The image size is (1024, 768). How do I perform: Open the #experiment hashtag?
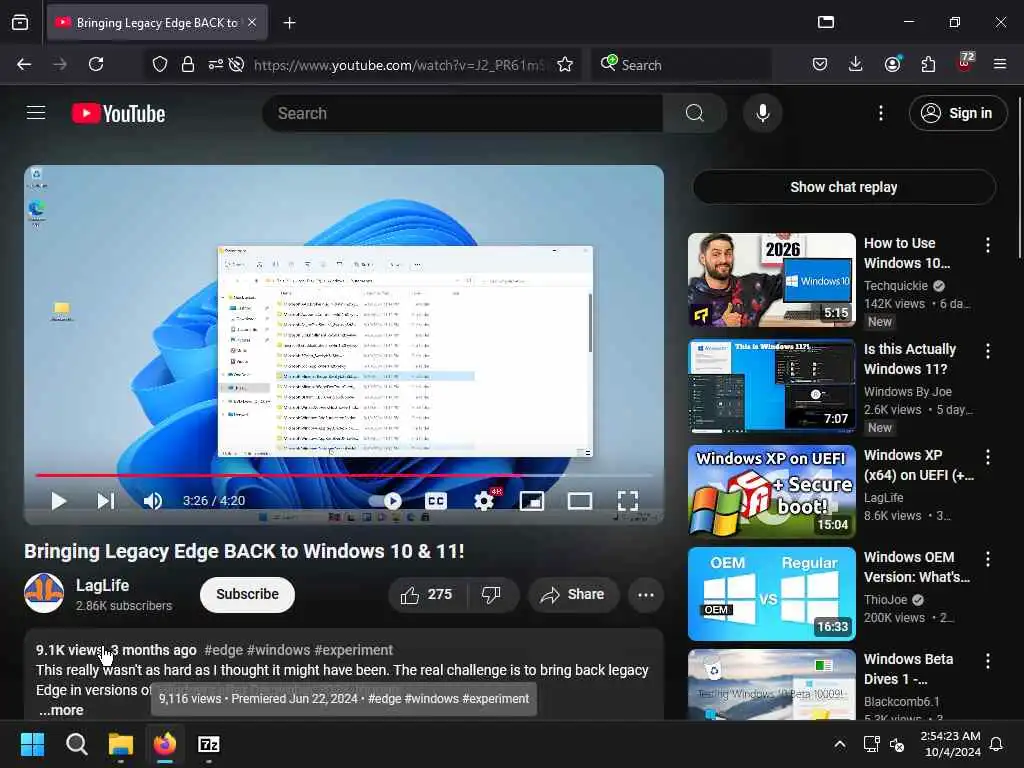pyautogui.click(x=353, y=650)
